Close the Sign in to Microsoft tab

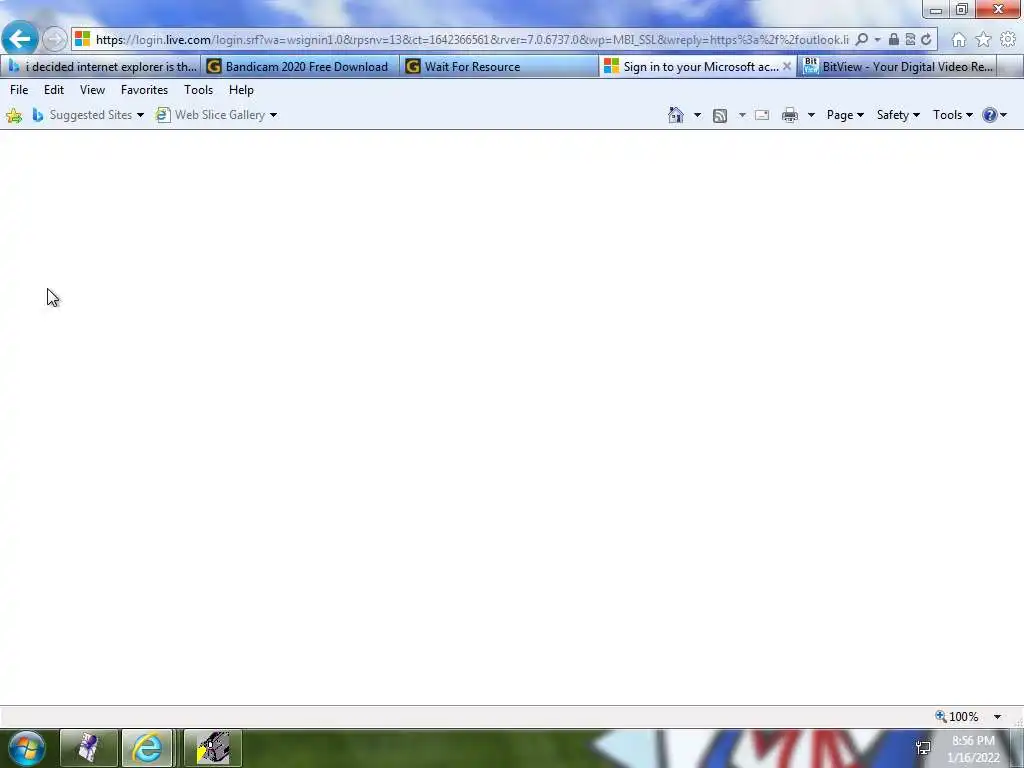click(787, 67)
